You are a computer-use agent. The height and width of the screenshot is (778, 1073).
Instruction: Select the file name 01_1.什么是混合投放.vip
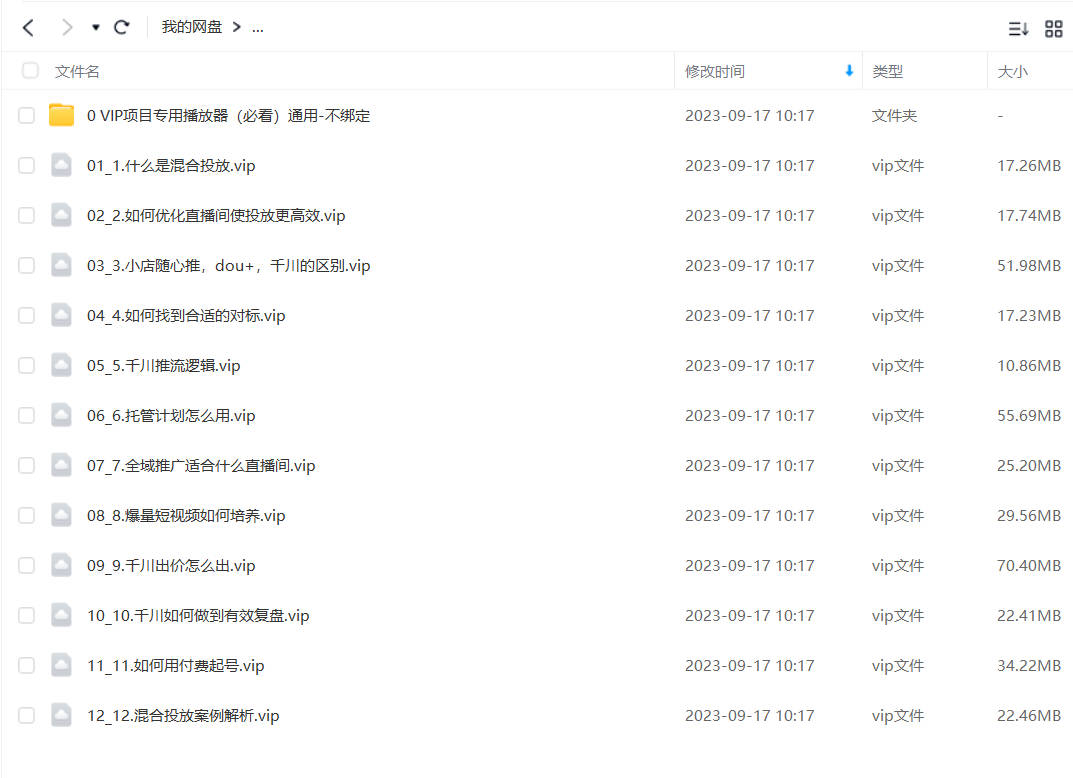pos(171,166)
